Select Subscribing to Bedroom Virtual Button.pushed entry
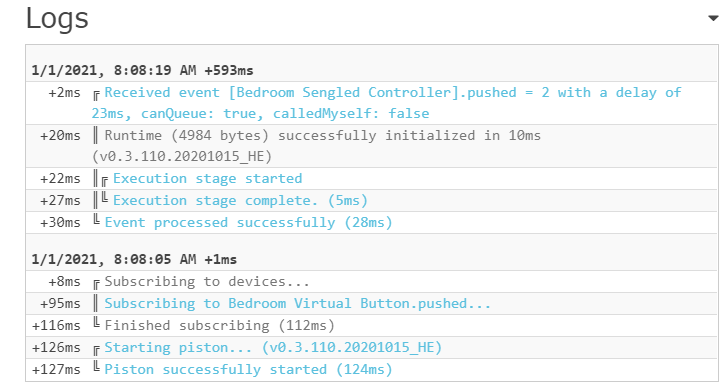Screen dimensions: 726x390 tap(297, 303)
